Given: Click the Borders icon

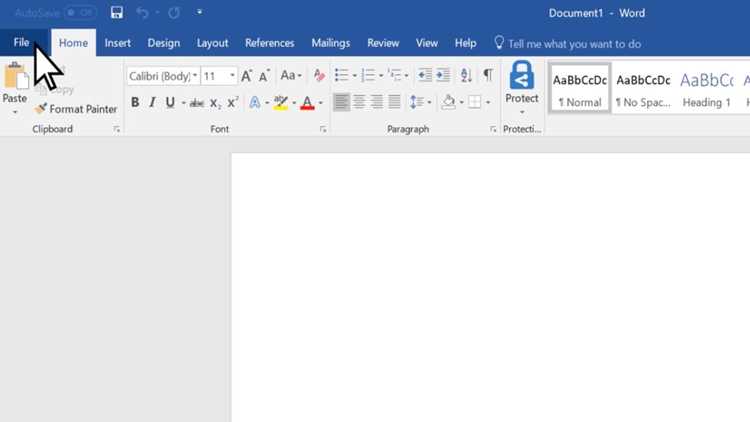Looking at the screenshot, I should (x=474, y=102).
